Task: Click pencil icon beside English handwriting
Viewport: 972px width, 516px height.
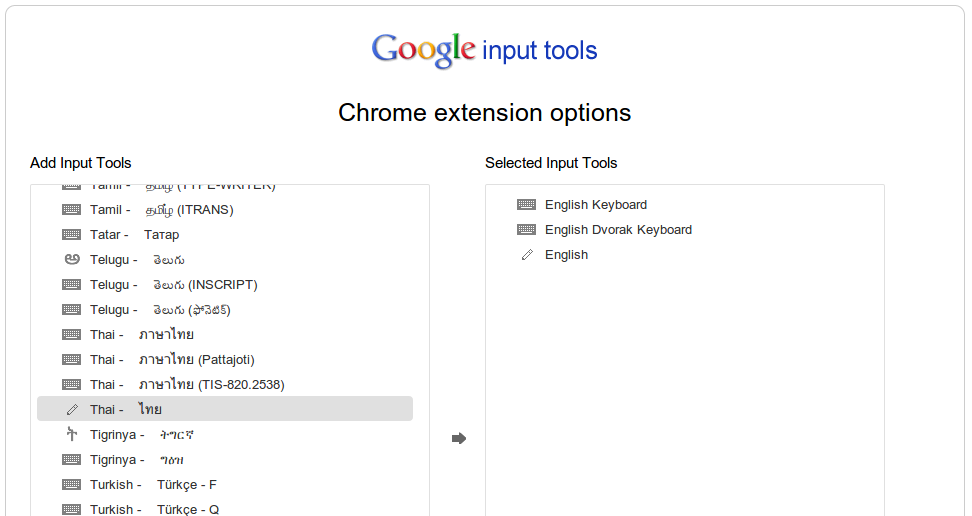Action: pos(527,255)
